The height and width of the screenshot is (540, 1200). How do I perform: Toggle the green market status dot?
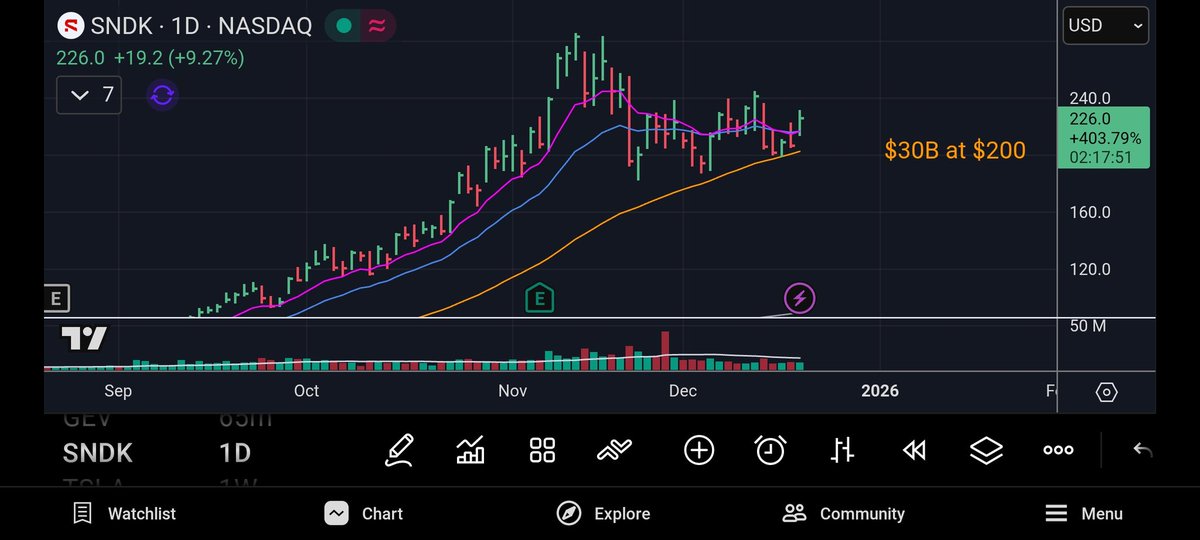click(x=343, y=26)
